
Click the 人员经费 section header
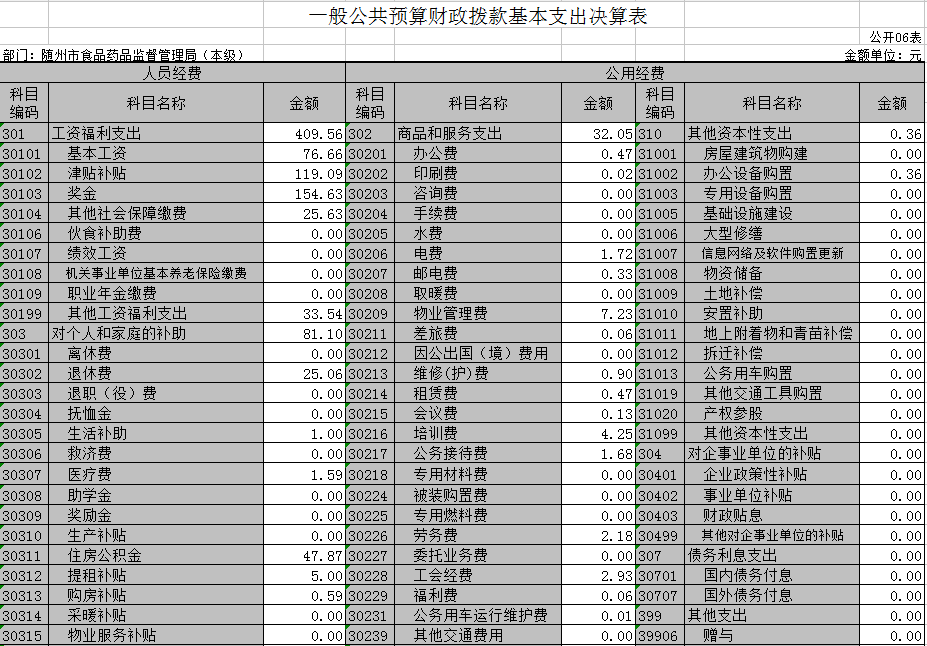172,73
